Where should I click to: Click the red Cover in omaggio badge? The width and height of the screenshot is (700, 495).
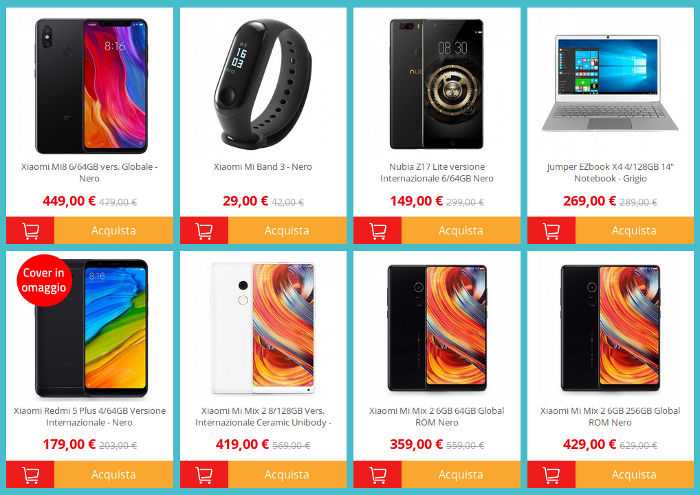pyautogui.click(x=44, y=280)
